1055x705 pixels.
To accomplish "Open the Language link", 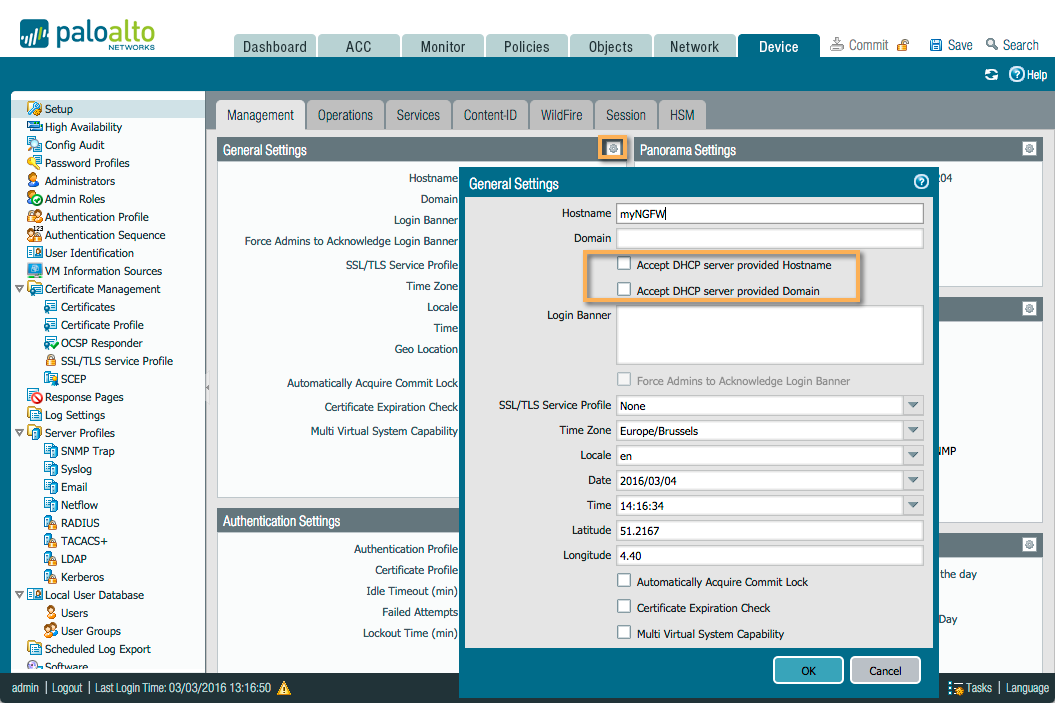I will (x=1027, y=688).
